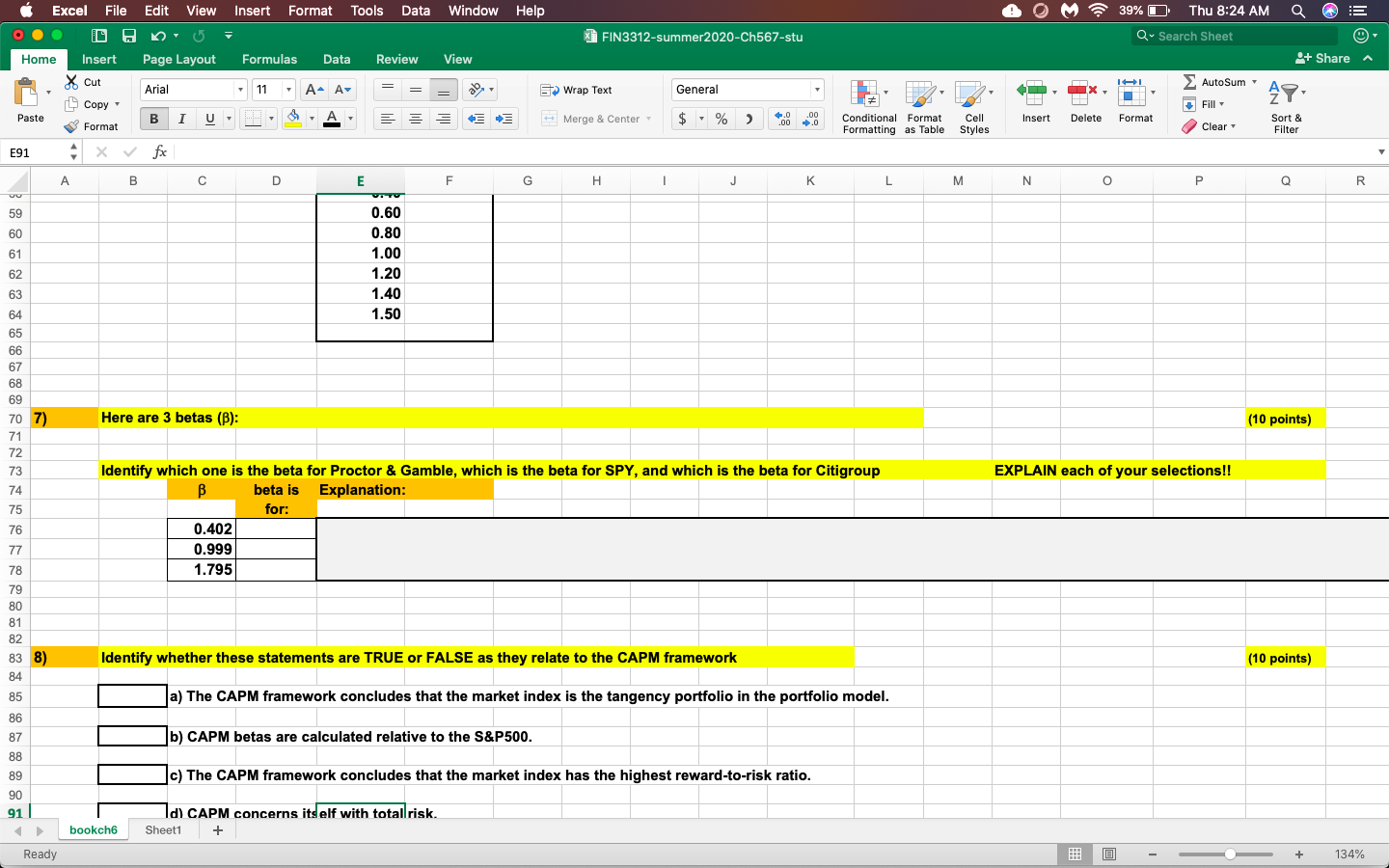Toggle Underline formatting
This screenshot has width=1389, height=868.
coord(209,119)
